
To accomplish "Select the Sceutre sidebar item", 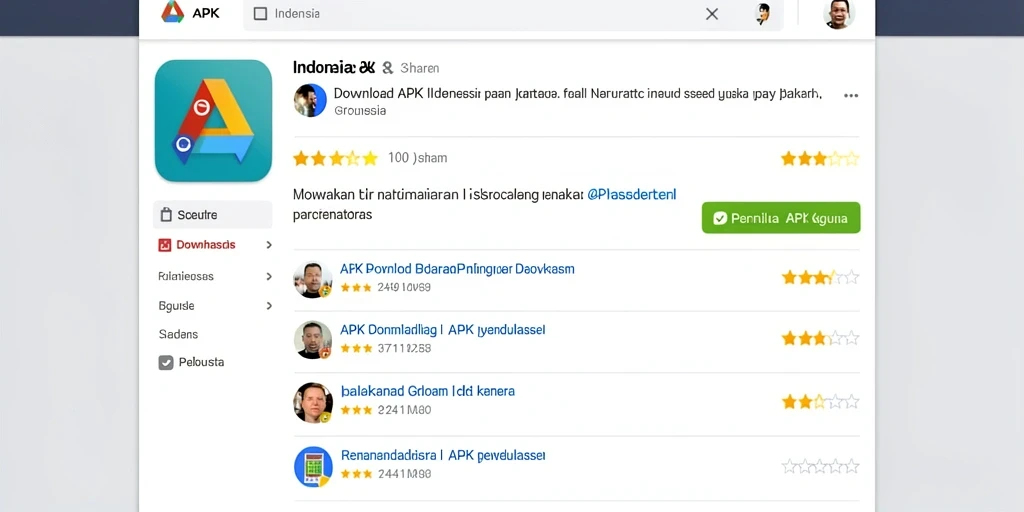I will click(212, 215).
